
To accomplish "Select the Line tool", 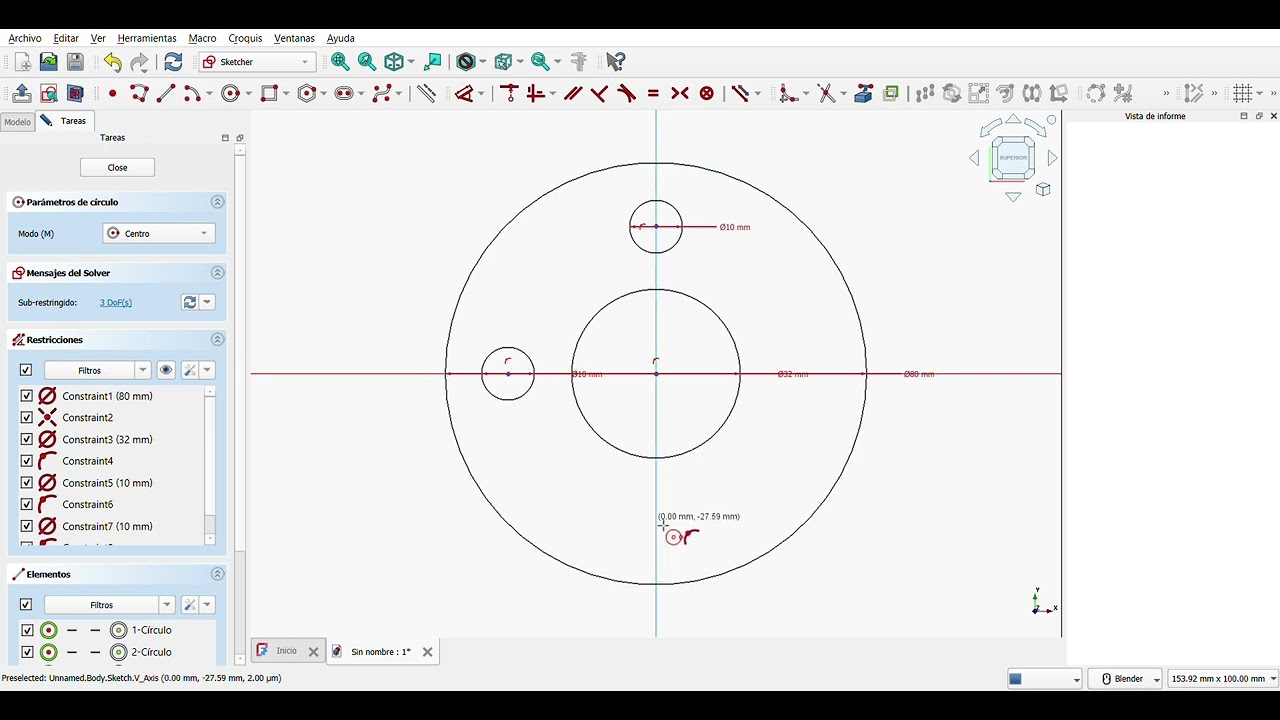I will point(166,93).
